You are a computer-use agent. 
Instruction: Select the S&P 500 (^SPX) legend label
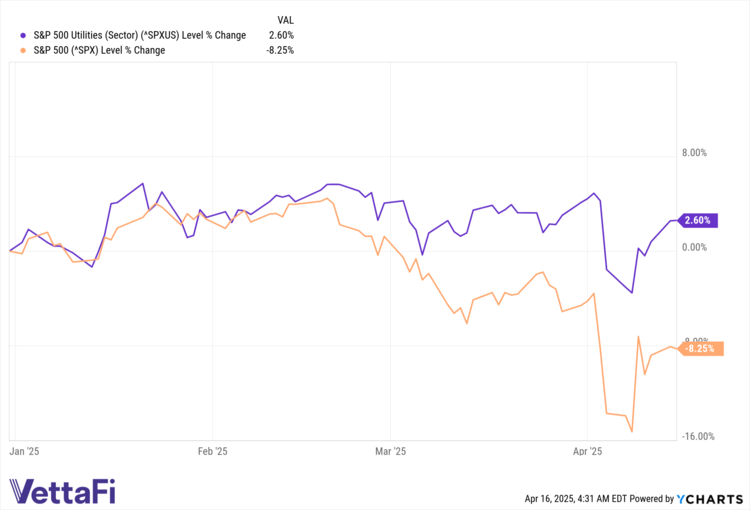99,50
